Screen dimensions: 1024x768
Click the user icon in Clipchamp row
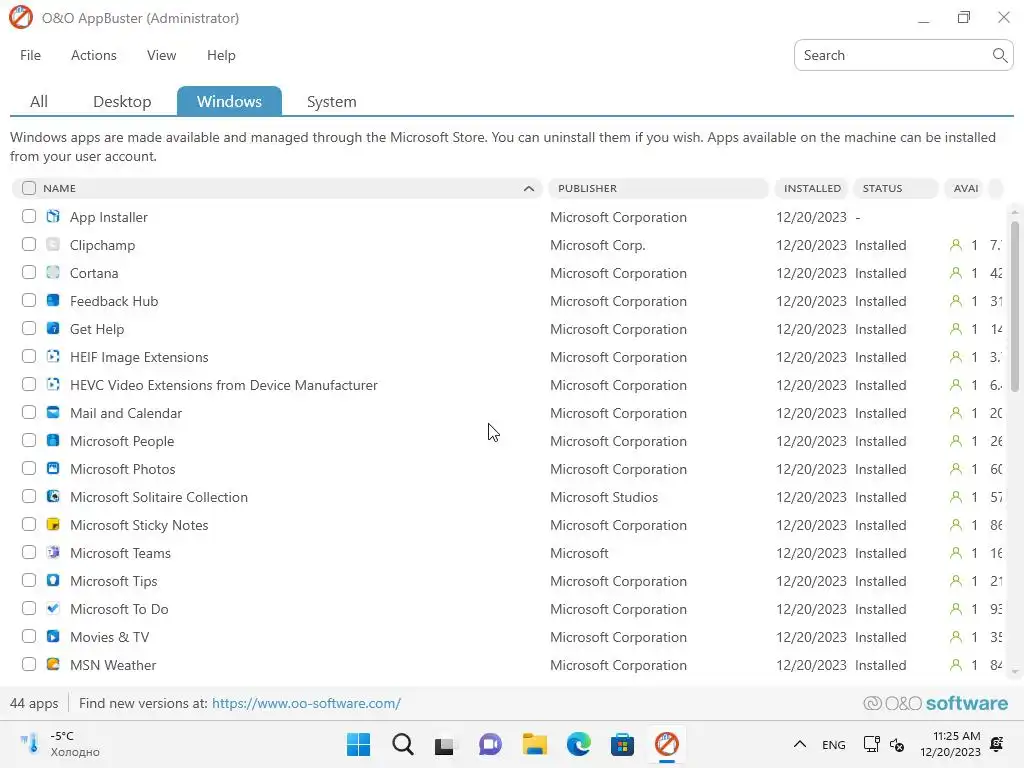(x=955, y=245)
